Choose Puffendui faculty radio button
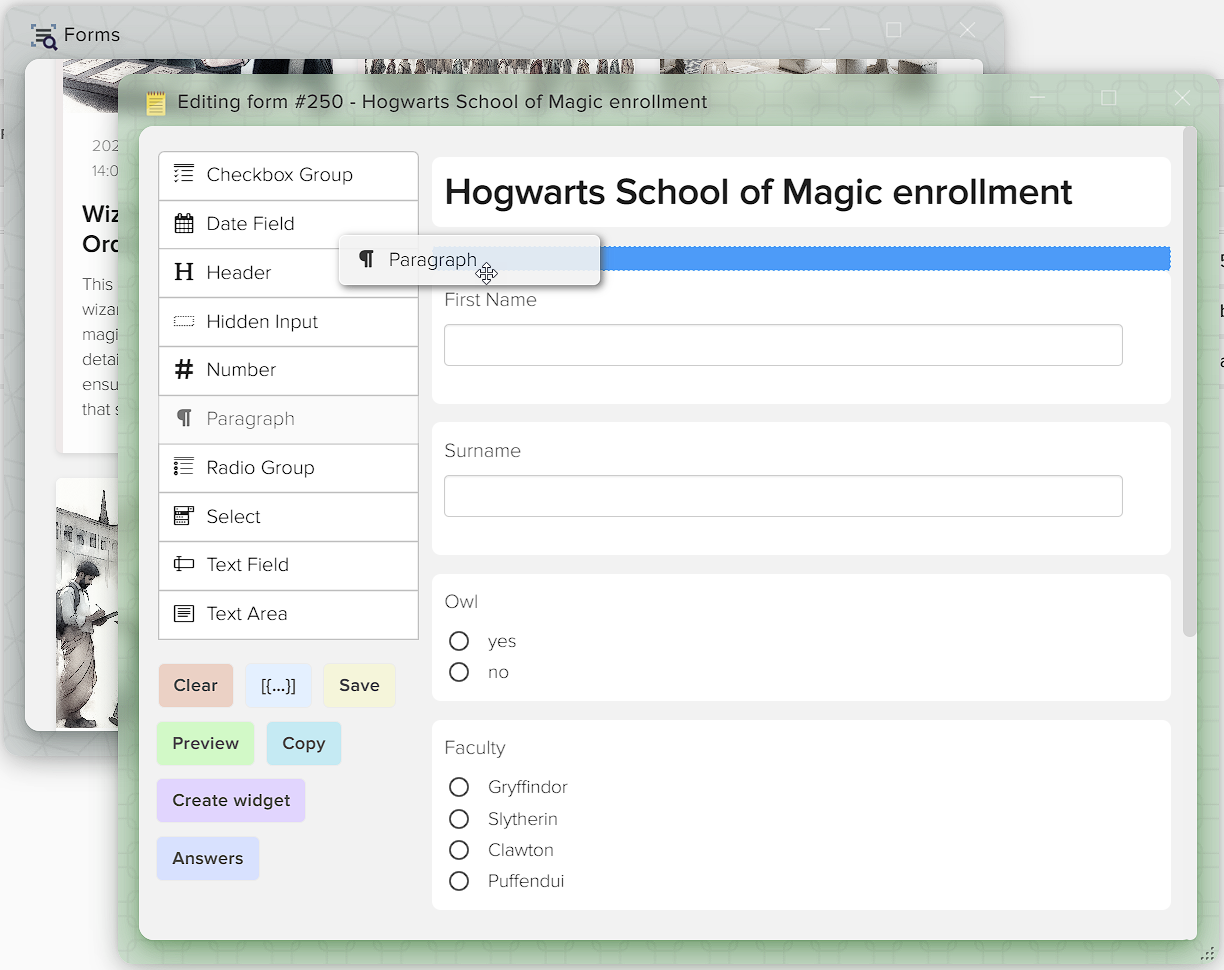 pyautogui.click(x=459, y=881)
